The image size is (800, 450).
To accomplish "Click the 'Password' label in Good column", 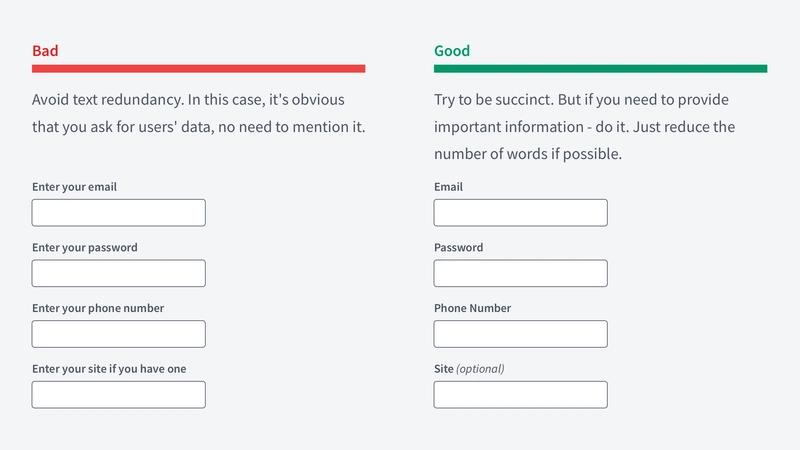I will pos(459,247).
